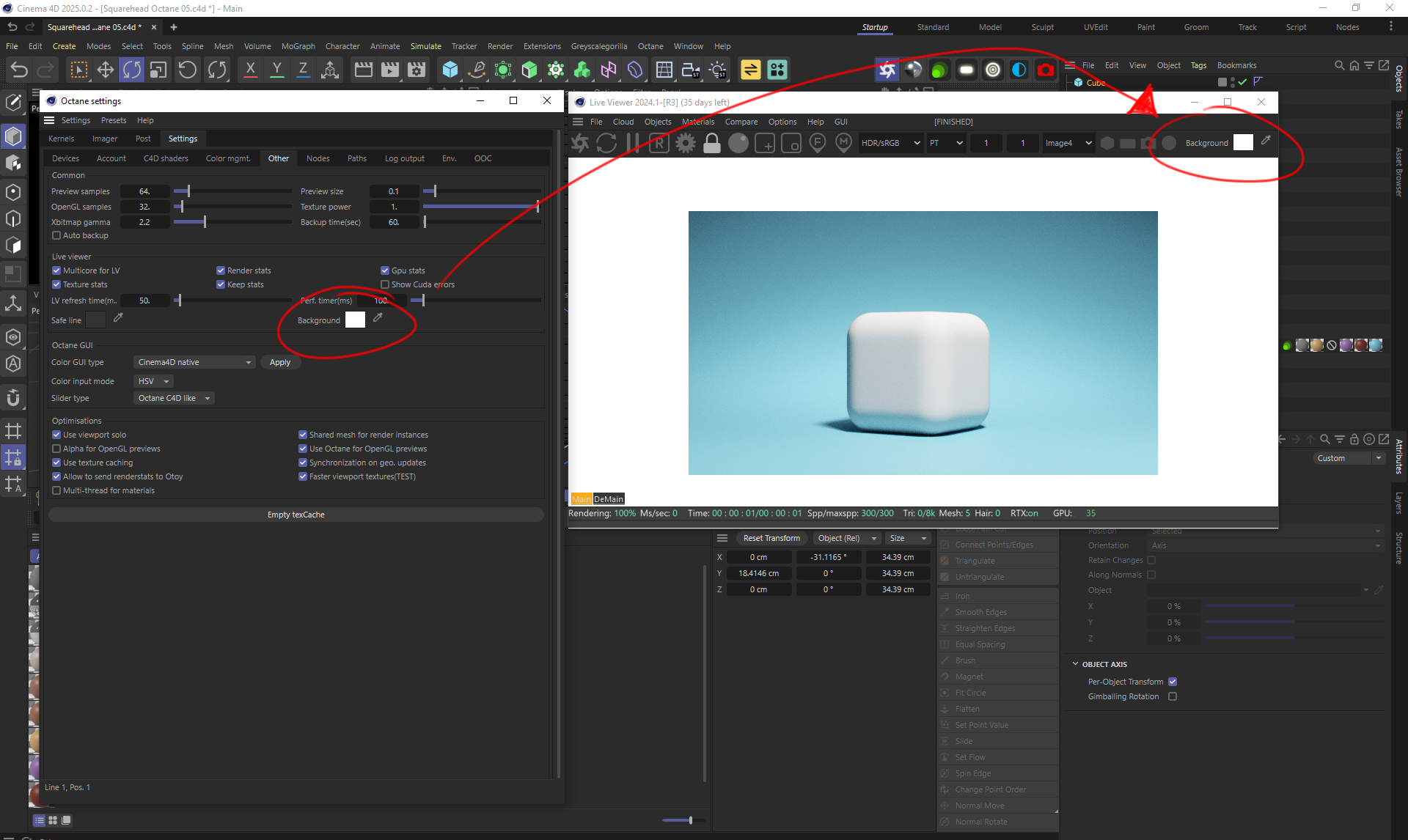
Task: Switch to the Kernels tab
Action: pos(61,139)
